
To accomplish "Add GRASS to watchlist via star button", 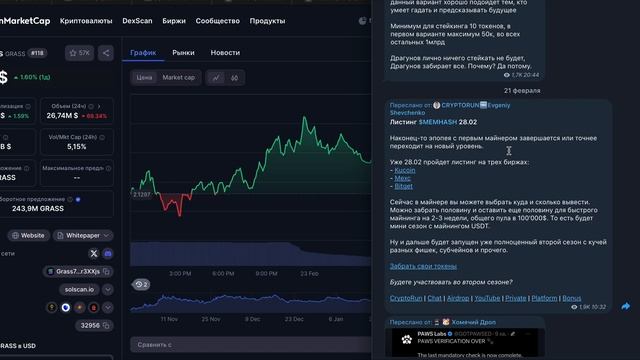I will tap(79, 53).
